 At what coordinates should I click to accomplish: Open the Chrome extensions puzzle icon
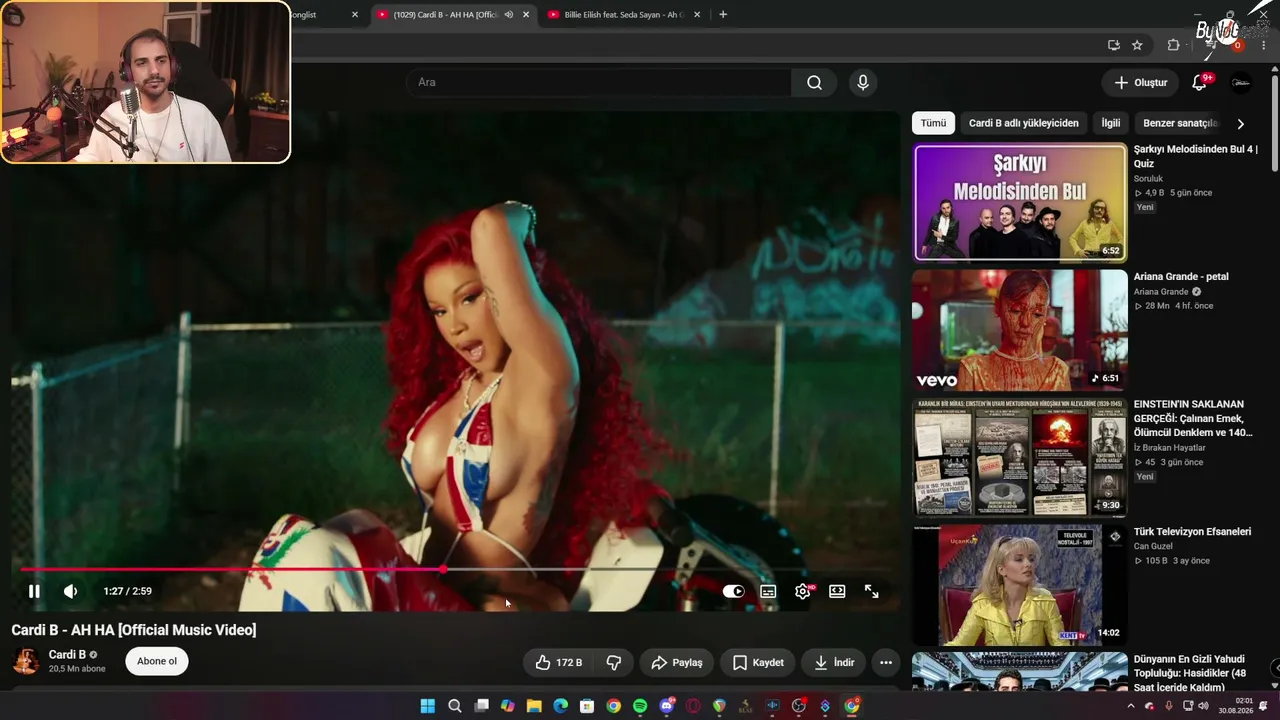coord(1174,45)
